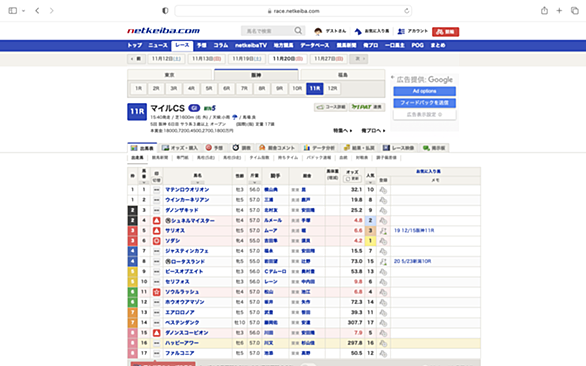Open the 馬番 column sort dropdown
The image size is (586, 366).
coord(144,182)
